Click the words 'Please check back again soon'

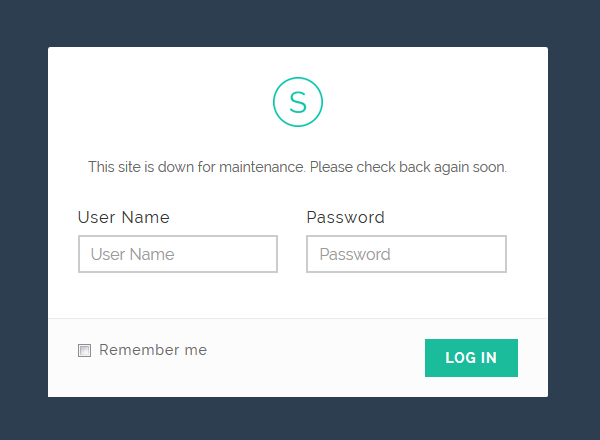(408, 167)
